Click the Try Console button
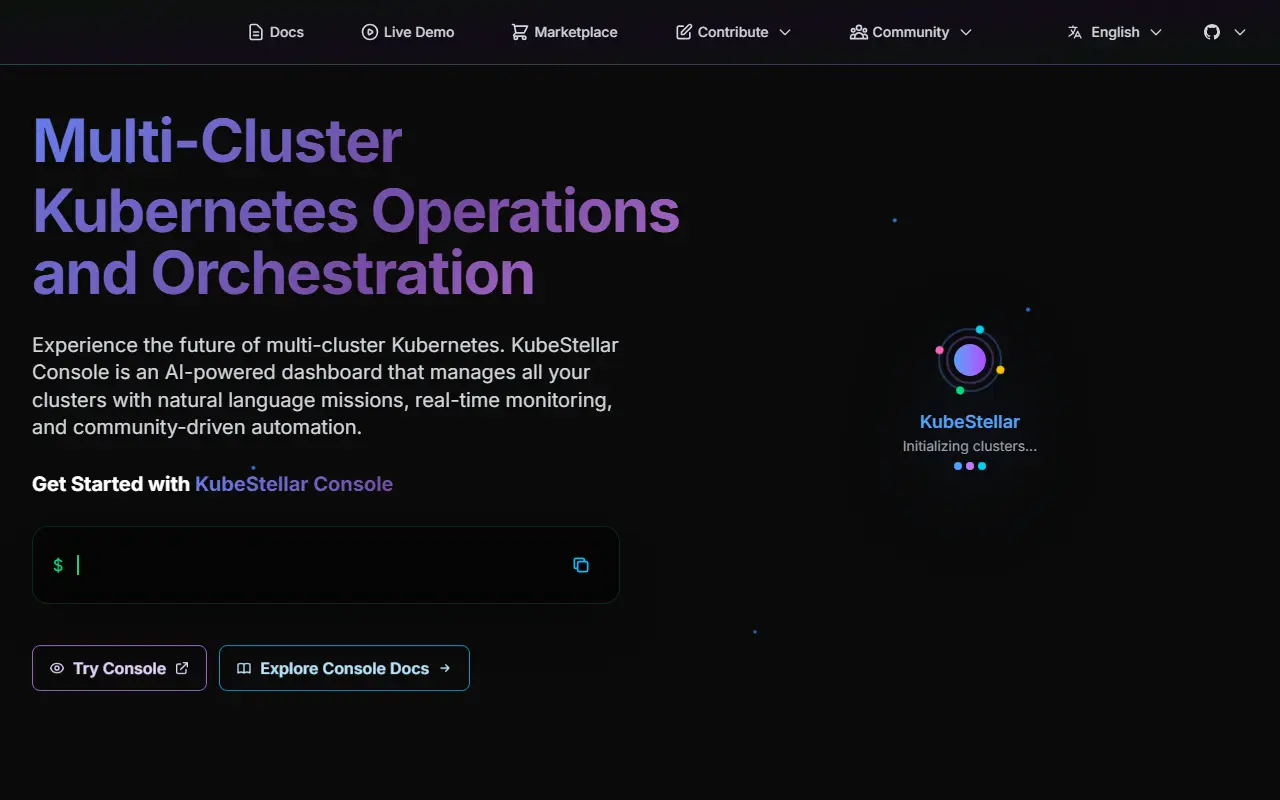 (119, 668)
